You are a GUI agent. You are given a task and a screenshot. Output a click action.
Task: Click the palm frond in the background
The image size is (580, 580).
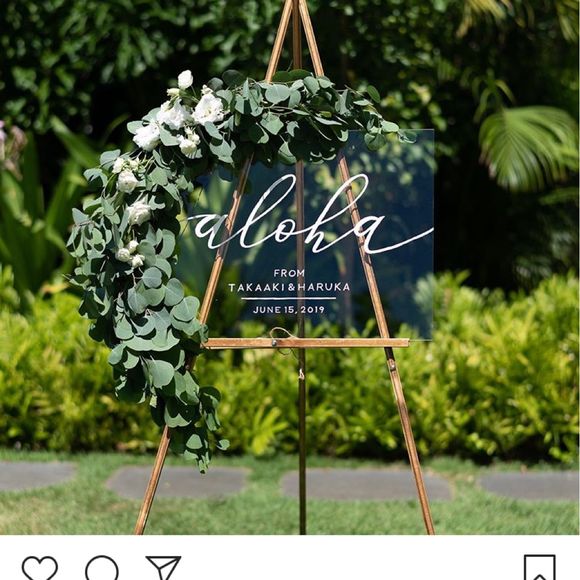coord(527,146)
